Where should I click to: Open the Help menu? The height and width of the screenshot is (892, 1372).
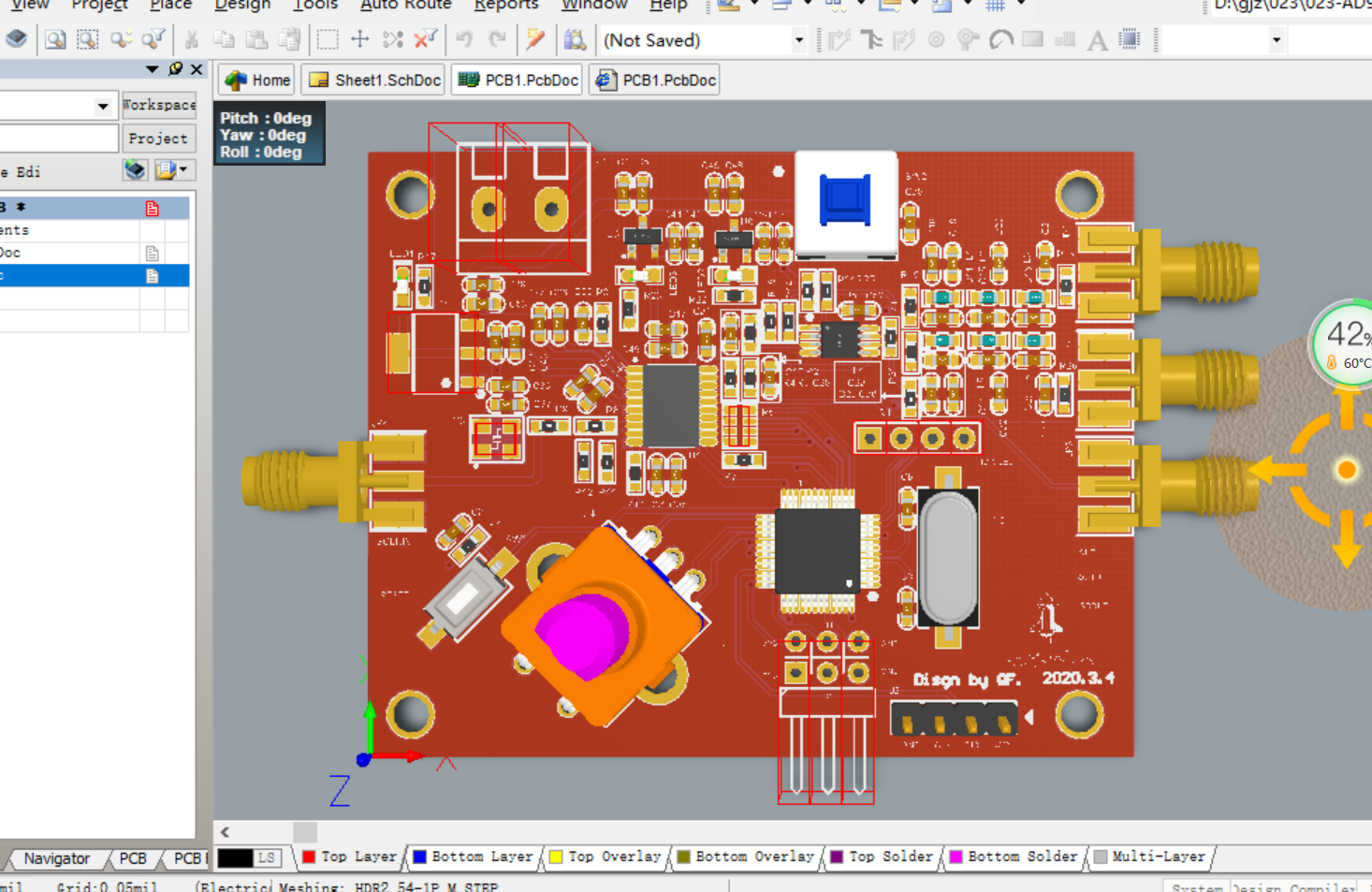click(668, 5)
